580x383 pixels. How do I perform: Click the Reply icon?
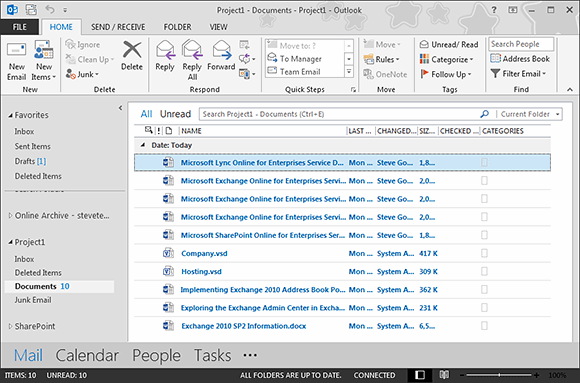[x=165, y=50]
